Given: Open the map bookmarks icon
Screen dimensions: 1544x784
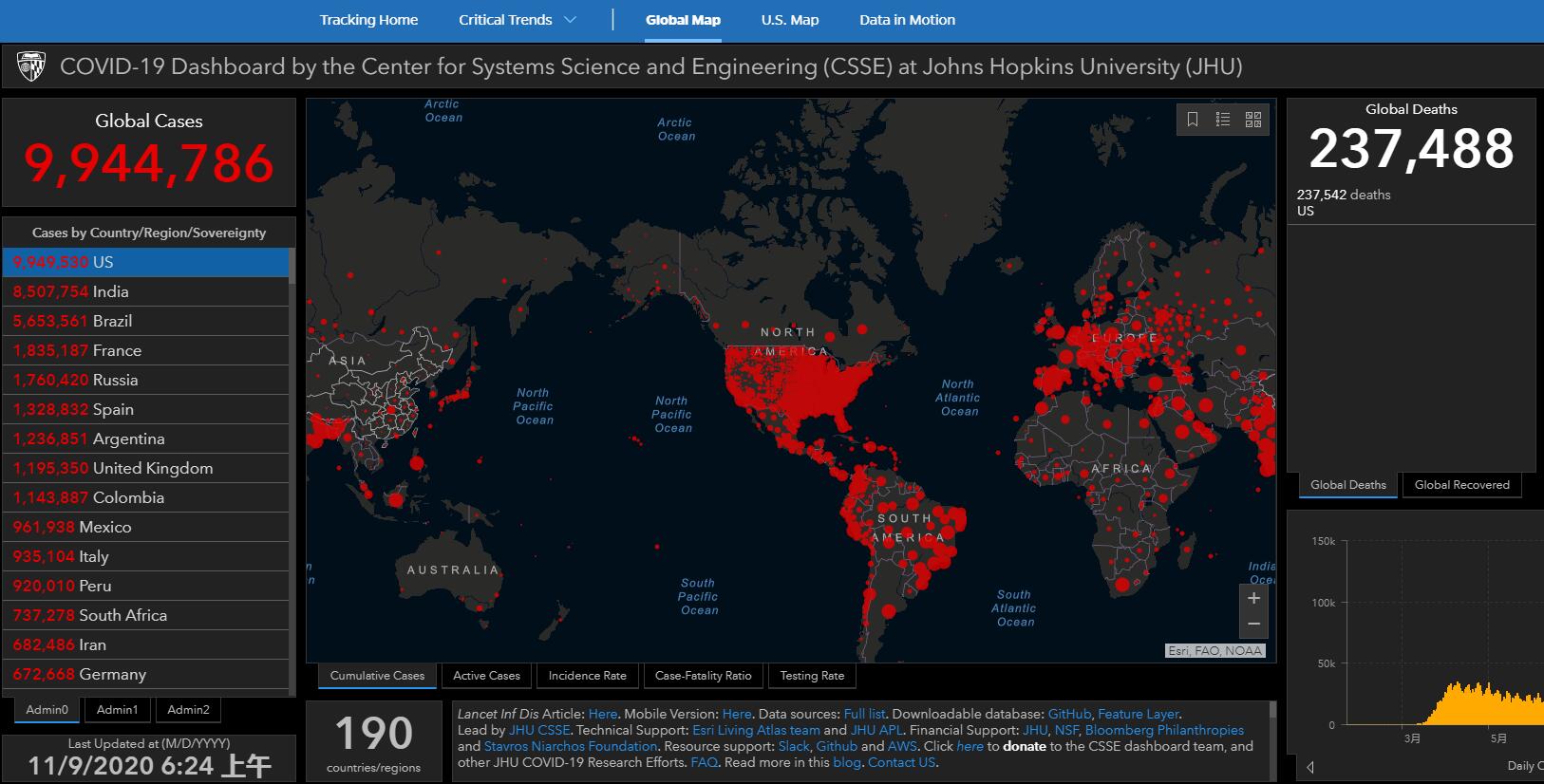Looking at the screenshot, I should [1193, 119].
